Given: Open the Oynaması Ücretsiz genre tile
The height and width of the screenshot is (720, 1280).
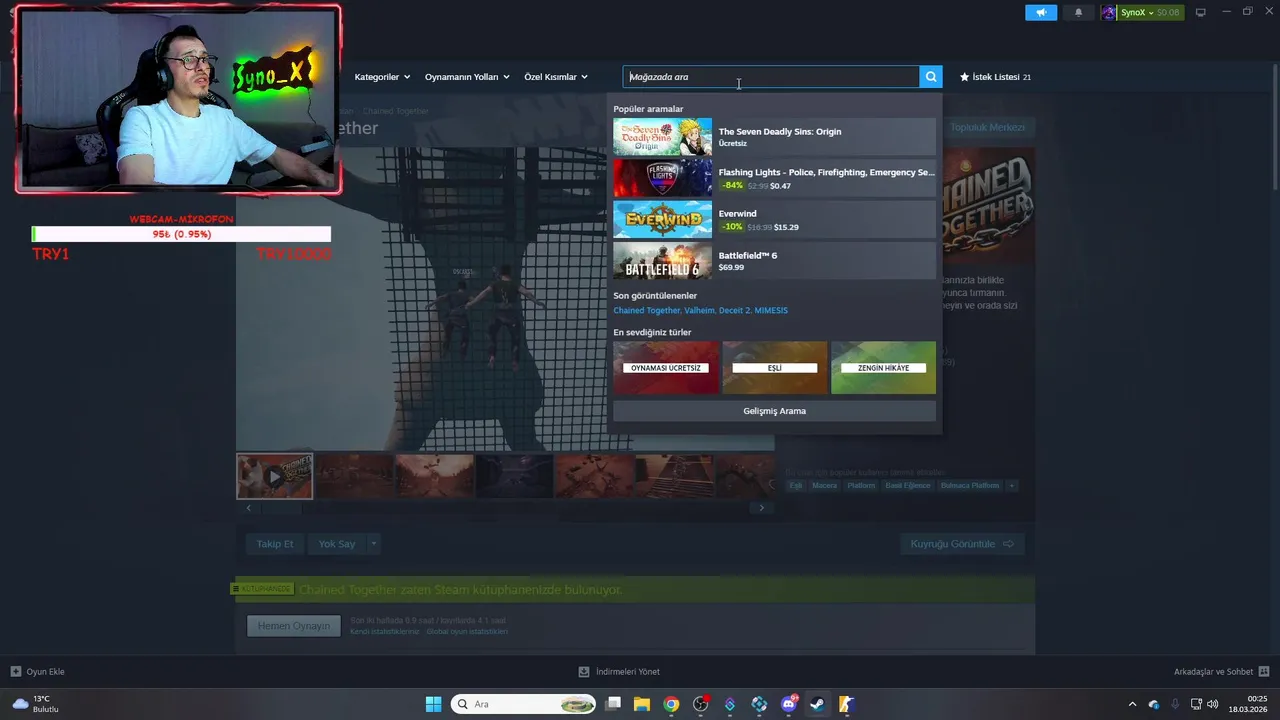Looking at the screenshot, I should click(666, 367).
